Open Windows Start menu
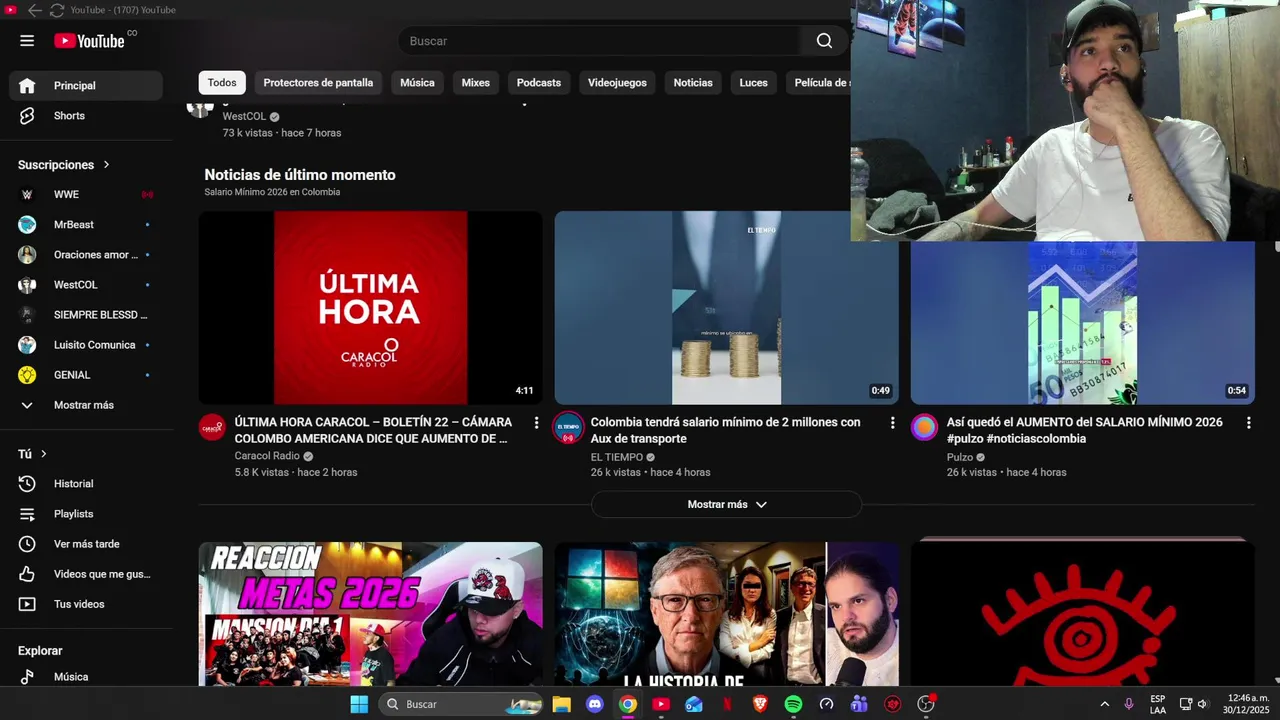Viewport: 1280px width, 720px height. (359, 704)
